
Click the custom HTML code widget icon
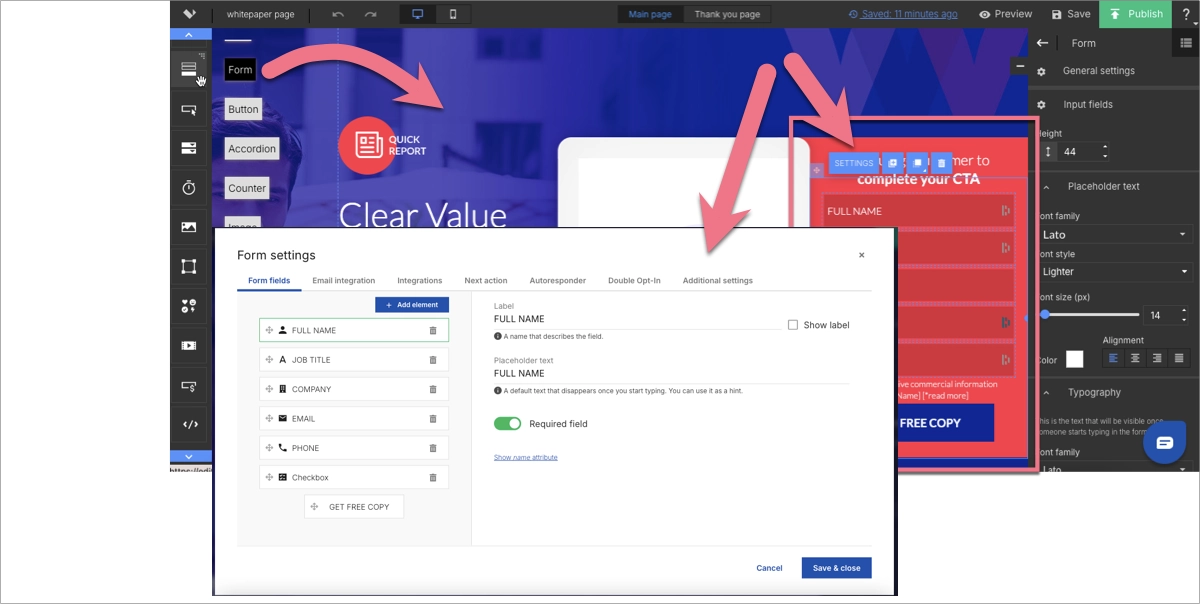tap(188, 424)
